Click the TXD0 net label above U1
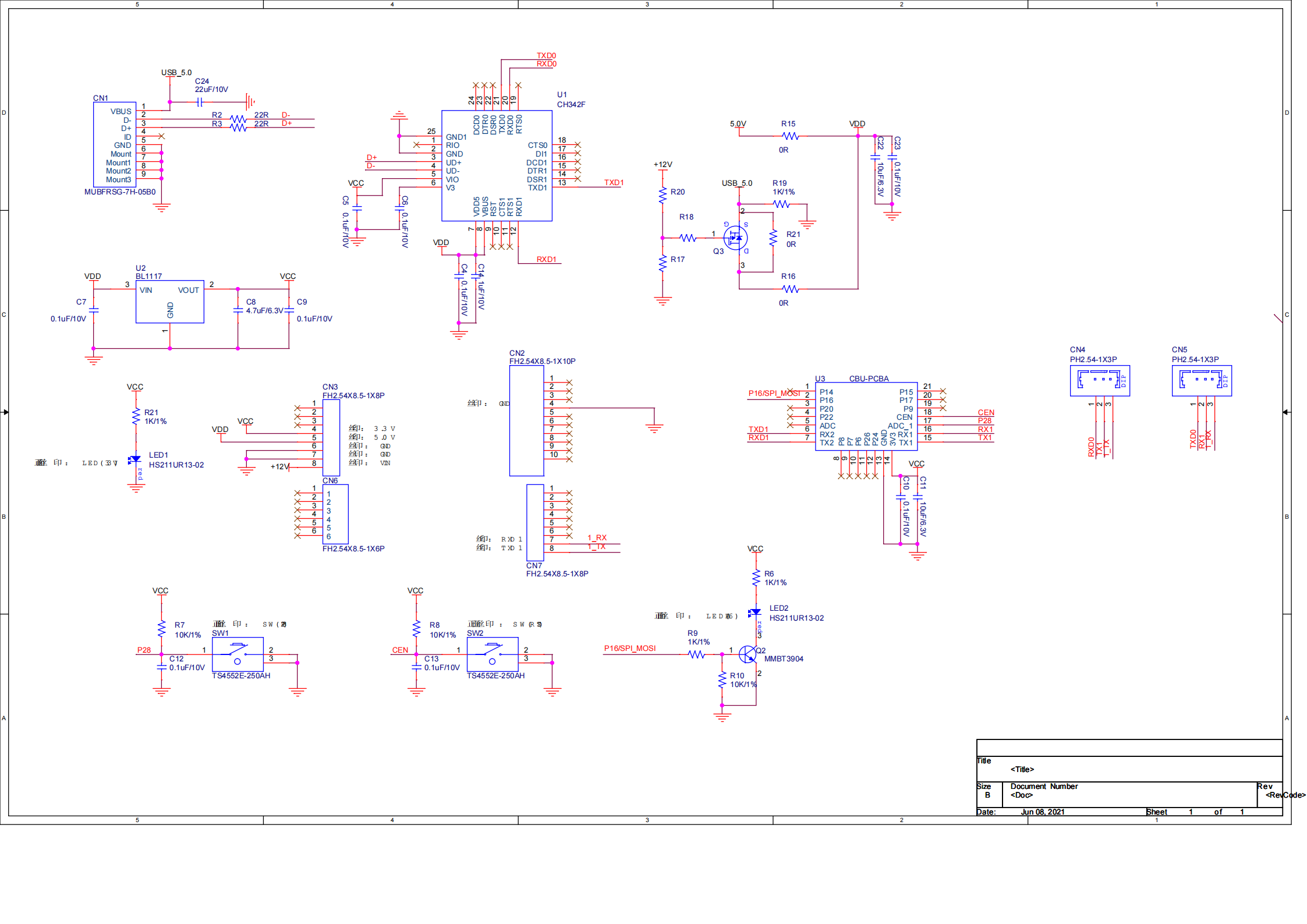The image size is (1307, 924). click(546, 56)
